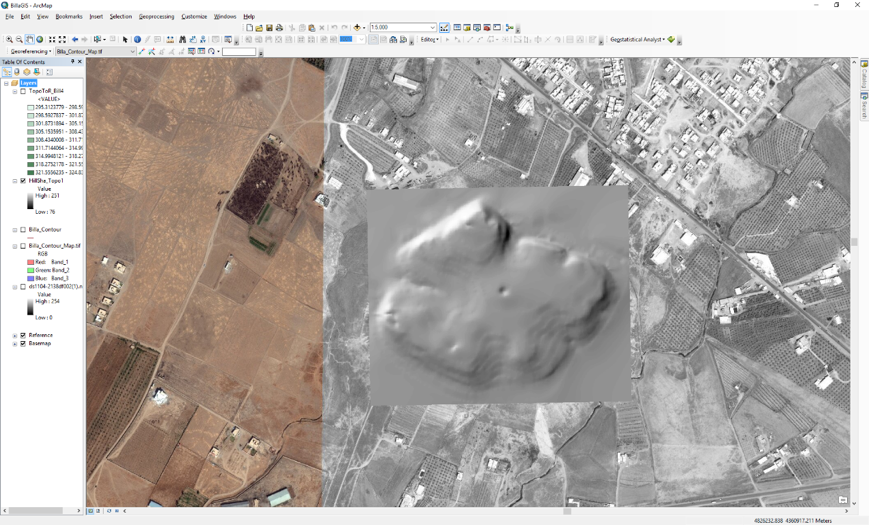Collapse the TopoToR_Bill4 layer legend
The image size is (869, 525).
(15, 91)
